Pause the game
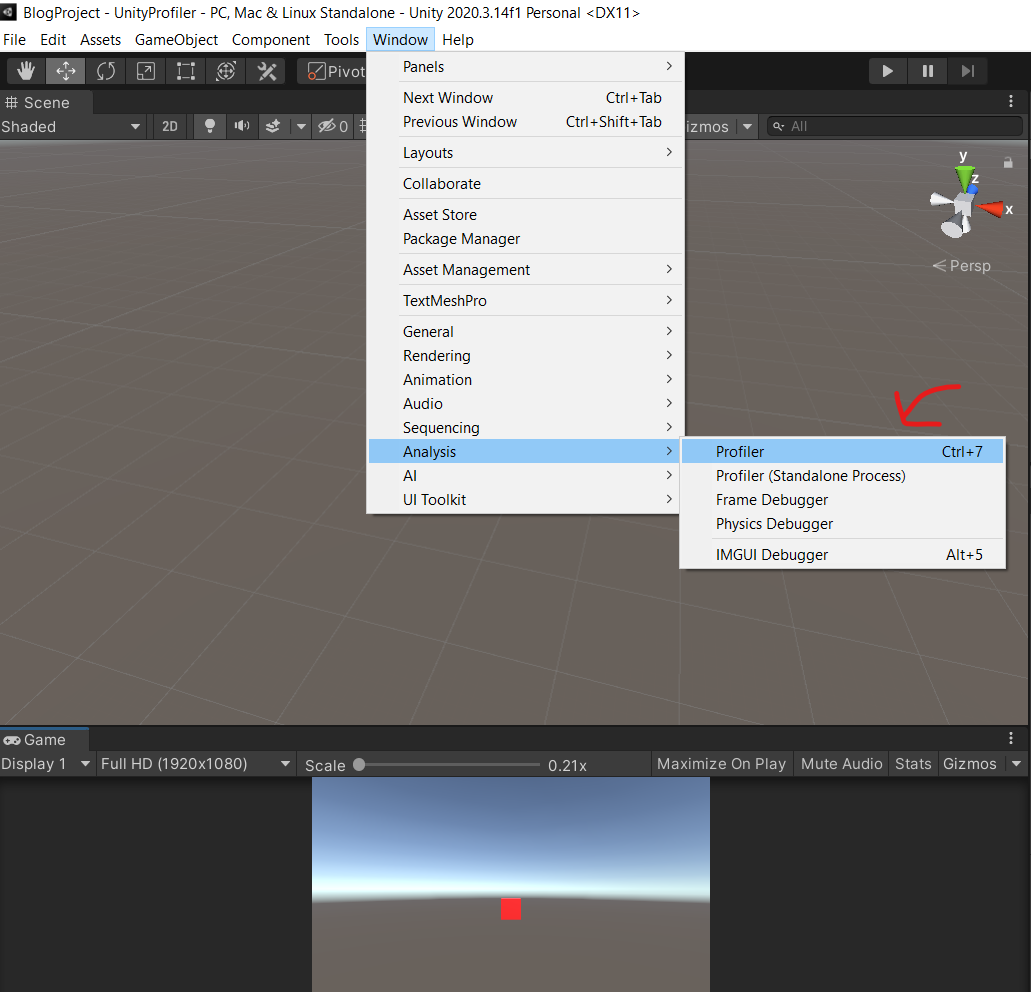This screenshot has width=1031, height=992. 928,71
